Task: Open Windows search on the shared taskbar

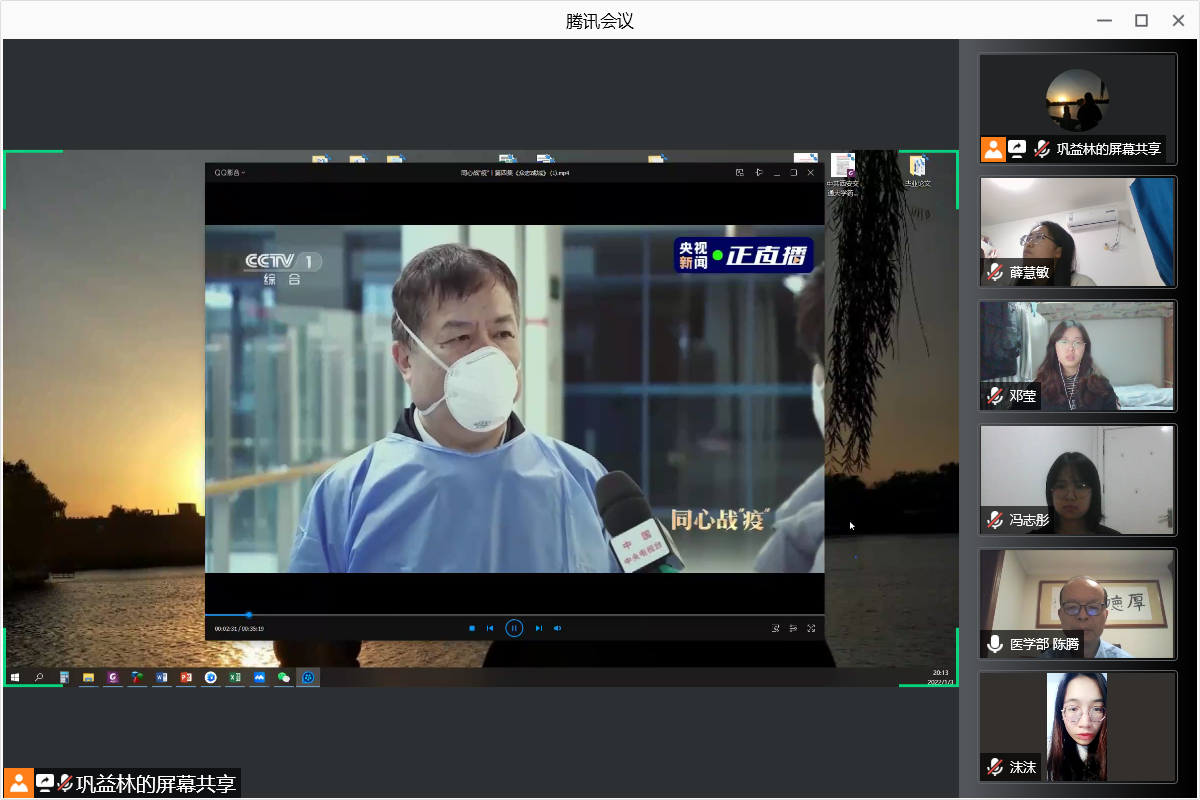Action: [x=39, y=677]
